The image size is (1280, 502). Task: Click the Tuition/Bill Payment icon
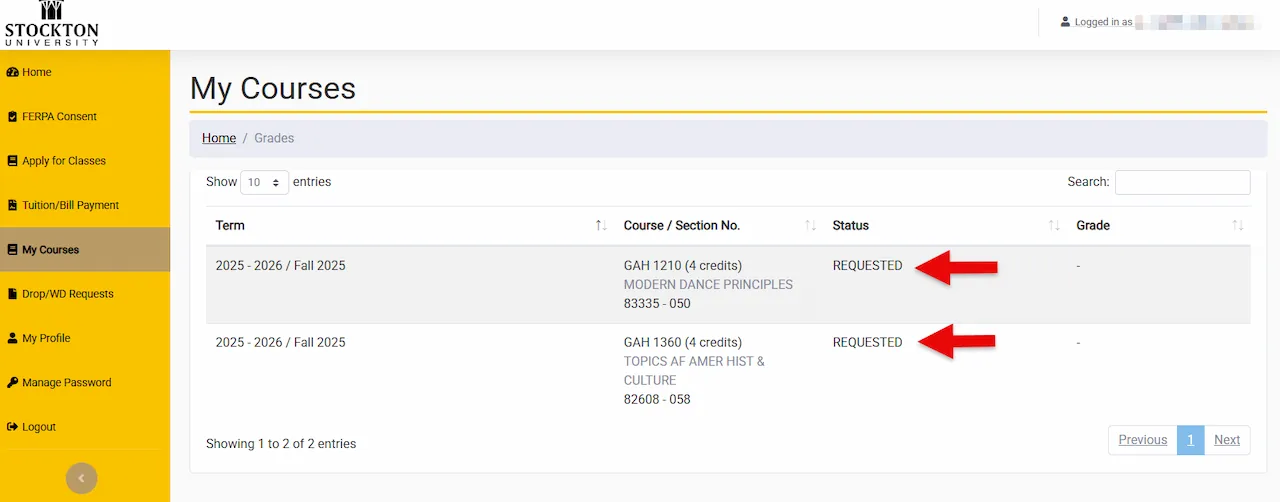coord(13,205)
